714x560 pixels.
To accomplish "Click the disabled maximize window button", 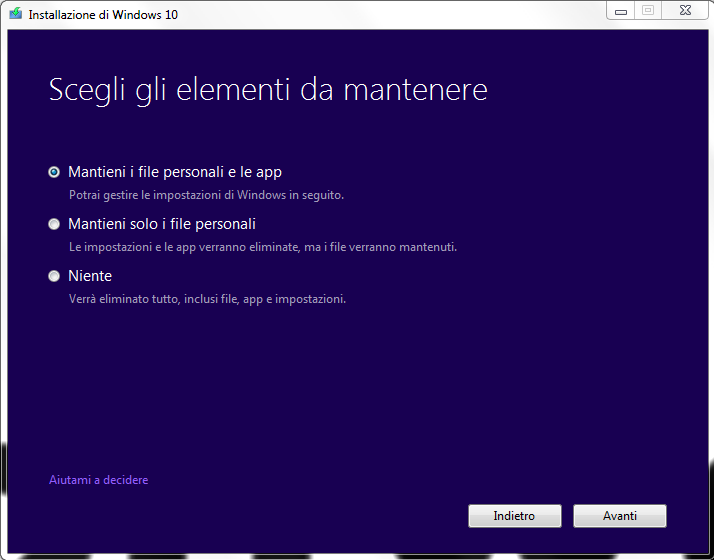I will click(648, 10).
